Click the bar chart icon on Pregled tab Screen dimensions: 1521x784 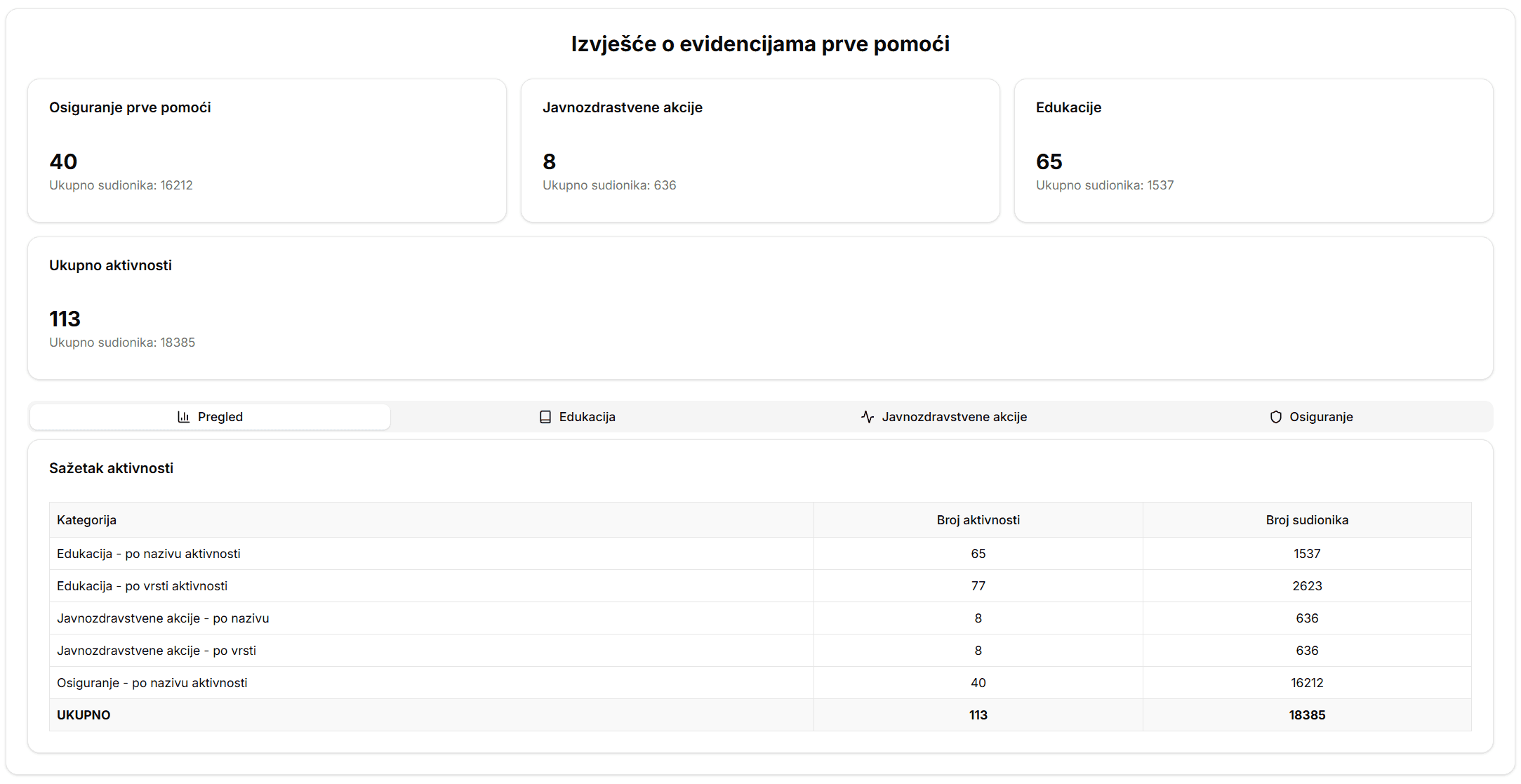click(x=183, y=417)
